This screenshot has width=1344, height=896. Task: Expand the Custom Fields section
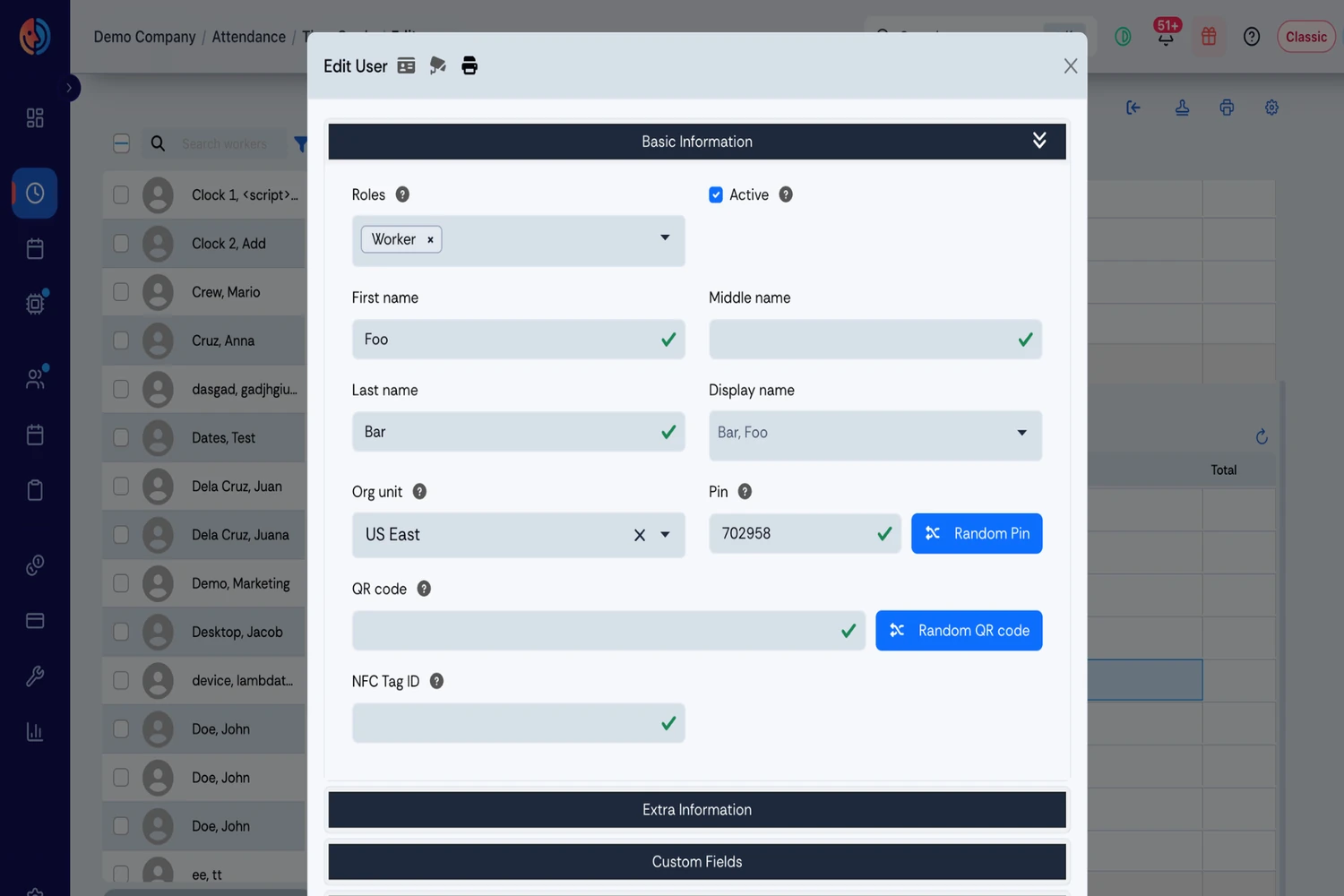696,862
